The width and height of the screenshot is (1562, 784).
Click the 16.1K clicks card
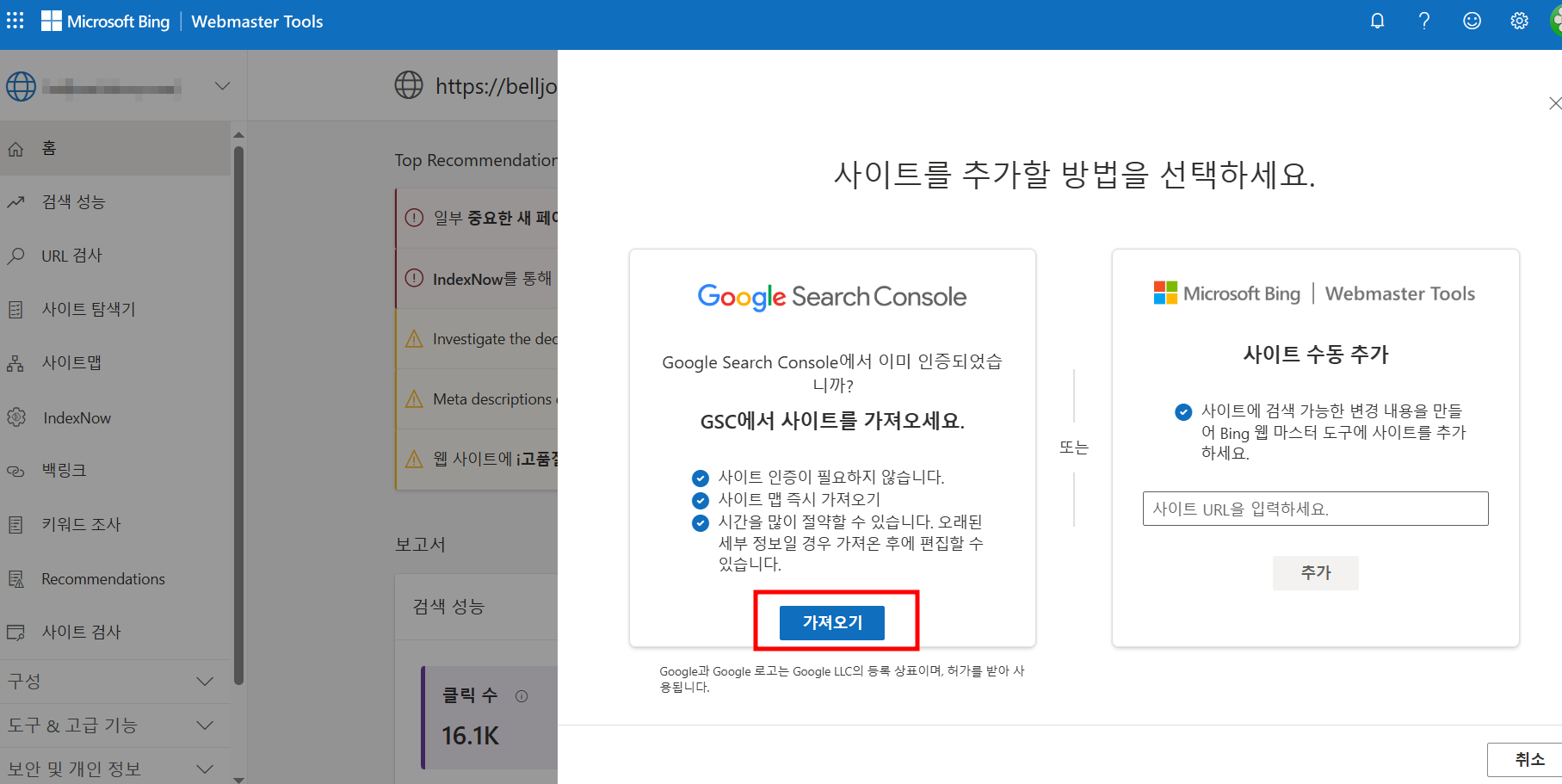point(489,717)
